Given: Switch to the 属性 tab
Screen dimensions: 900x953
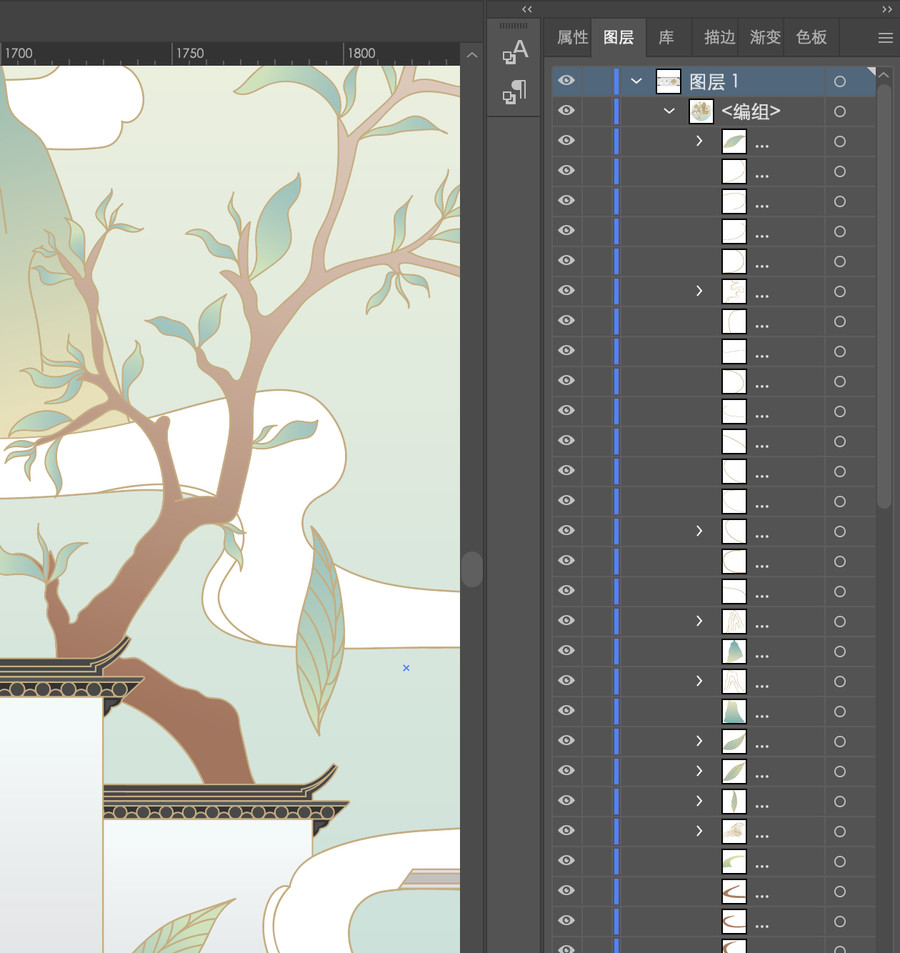Looking at the screenshot, I should pyautogui.click(x=572, y=38).
